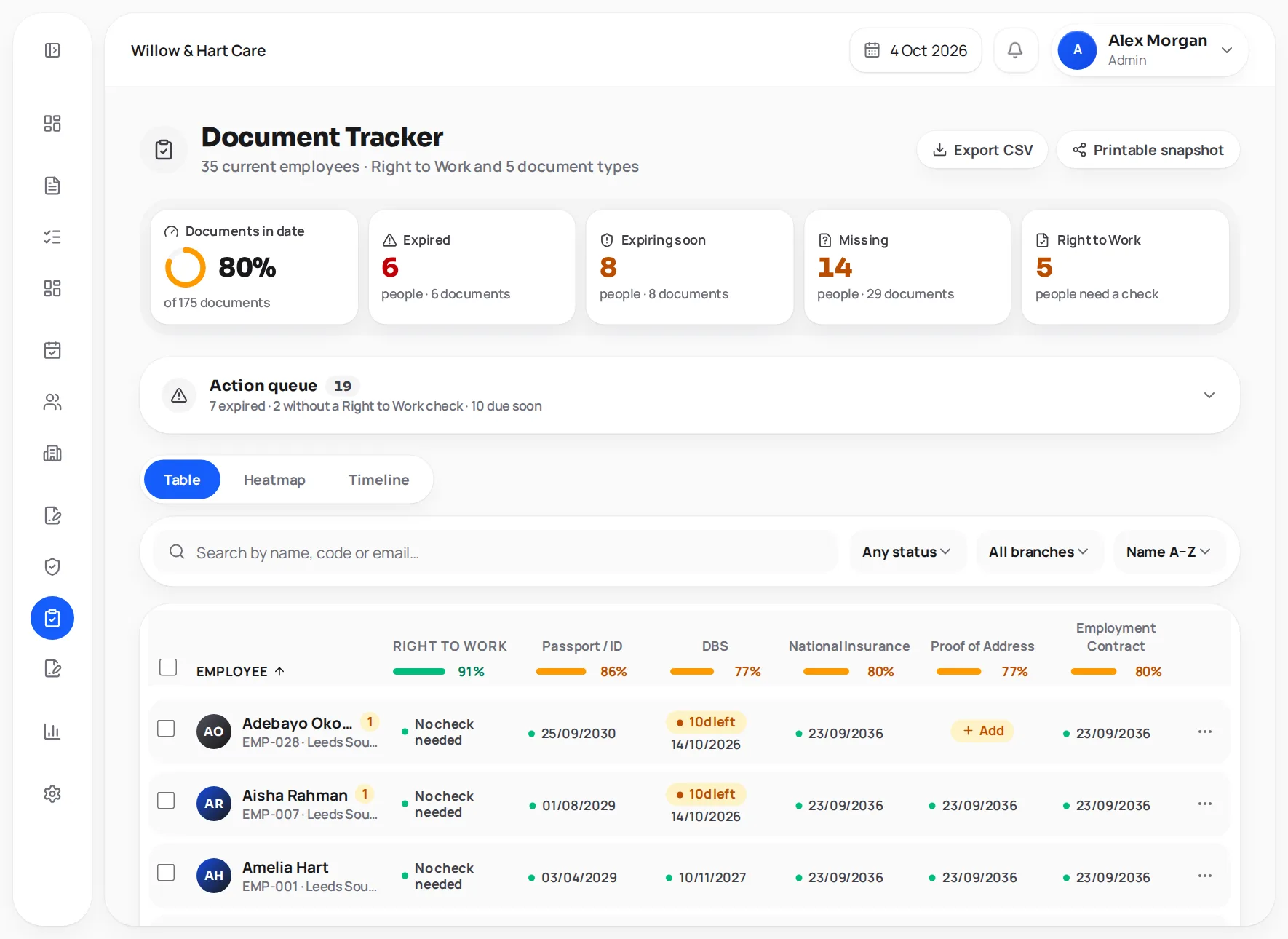Open the account menu chevron
Viewport: 1288px width, 939px height.
point(1227,50)
